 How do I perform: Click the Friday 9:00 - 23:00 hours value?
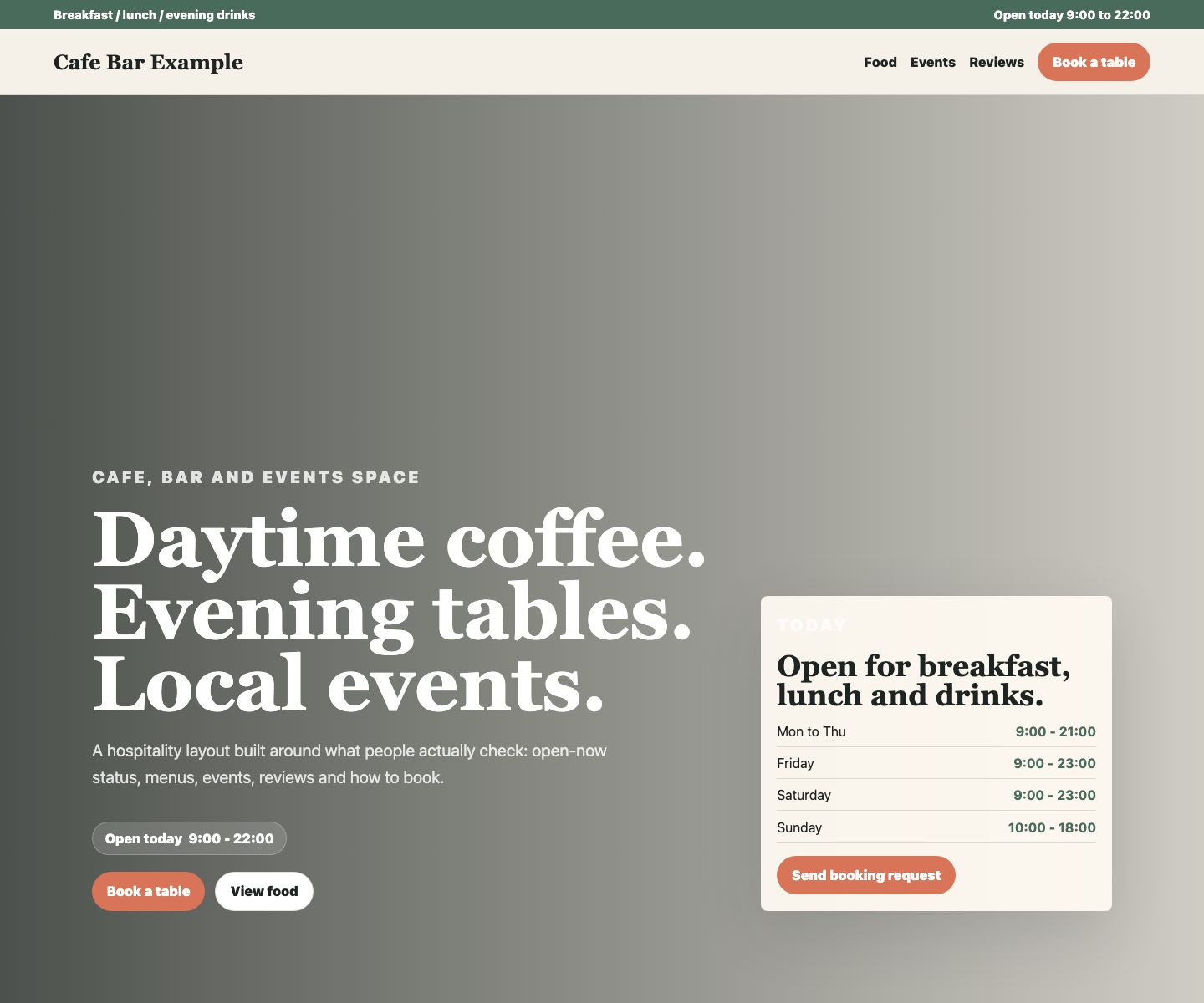(x=1054, y=763)
